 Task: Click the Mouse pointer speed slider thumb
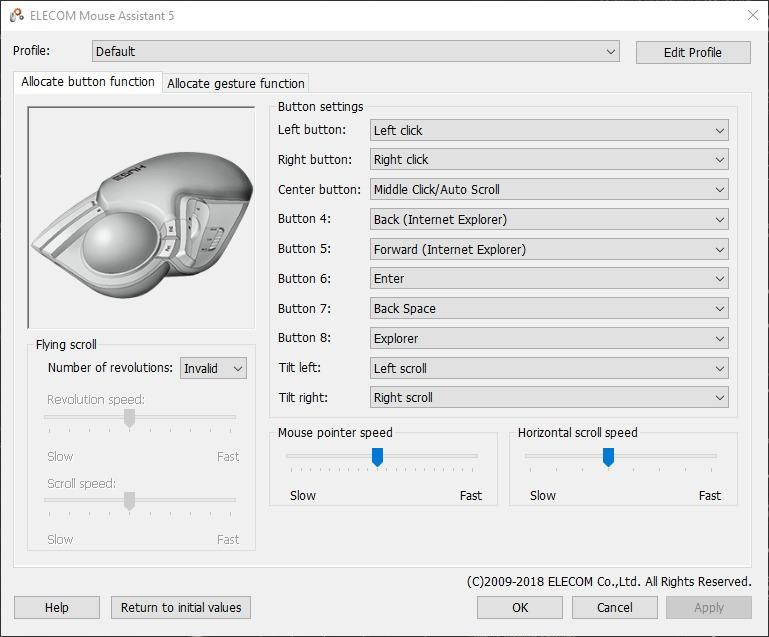tap(377, 457)
